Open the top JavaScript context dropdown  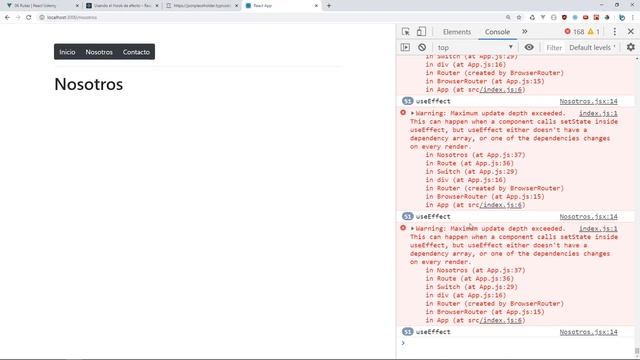475,47
